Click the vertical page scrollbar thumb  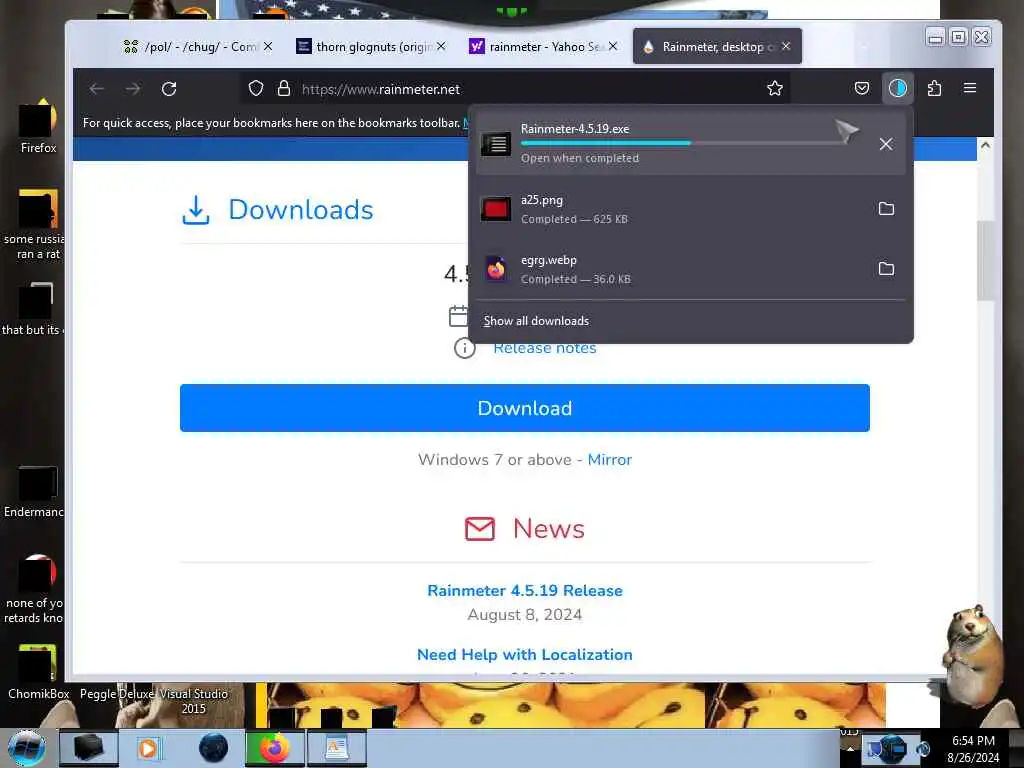985,260
